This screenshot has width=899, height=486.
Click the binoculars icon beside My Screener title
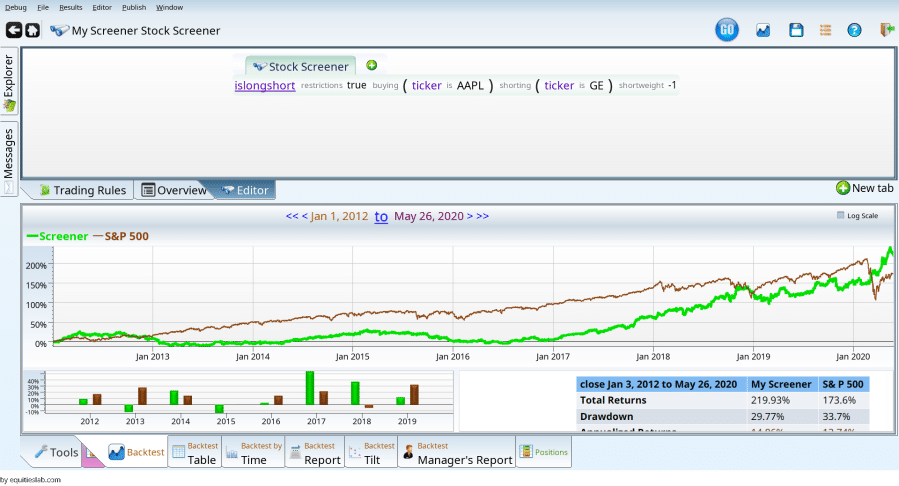[59, 30]
